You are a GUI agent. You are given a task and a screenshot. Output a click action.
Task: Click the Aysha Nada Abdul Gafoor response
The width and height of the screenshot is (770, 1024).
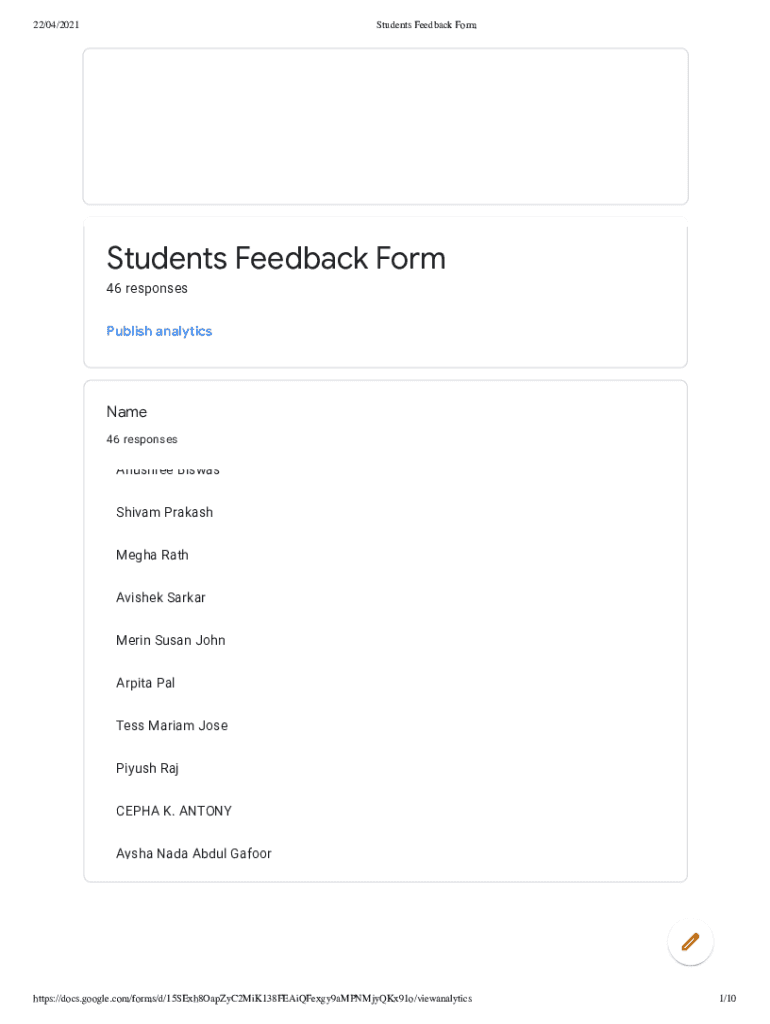point(194,854)
